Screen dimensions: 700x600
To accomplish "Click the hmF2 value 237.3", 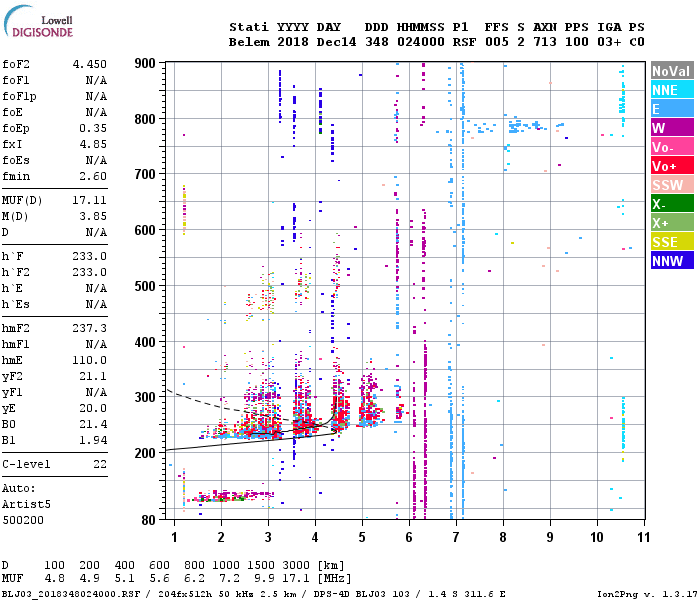I will tap(90, 329).
